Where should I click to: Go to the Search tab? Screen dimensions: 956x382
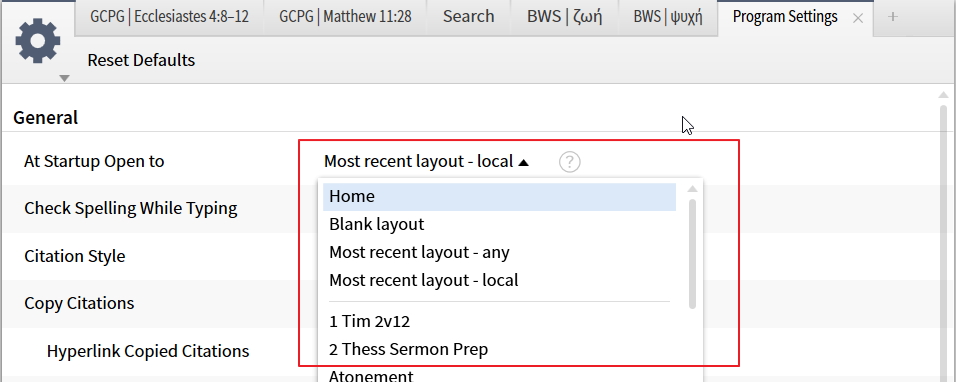pos(468,16)
